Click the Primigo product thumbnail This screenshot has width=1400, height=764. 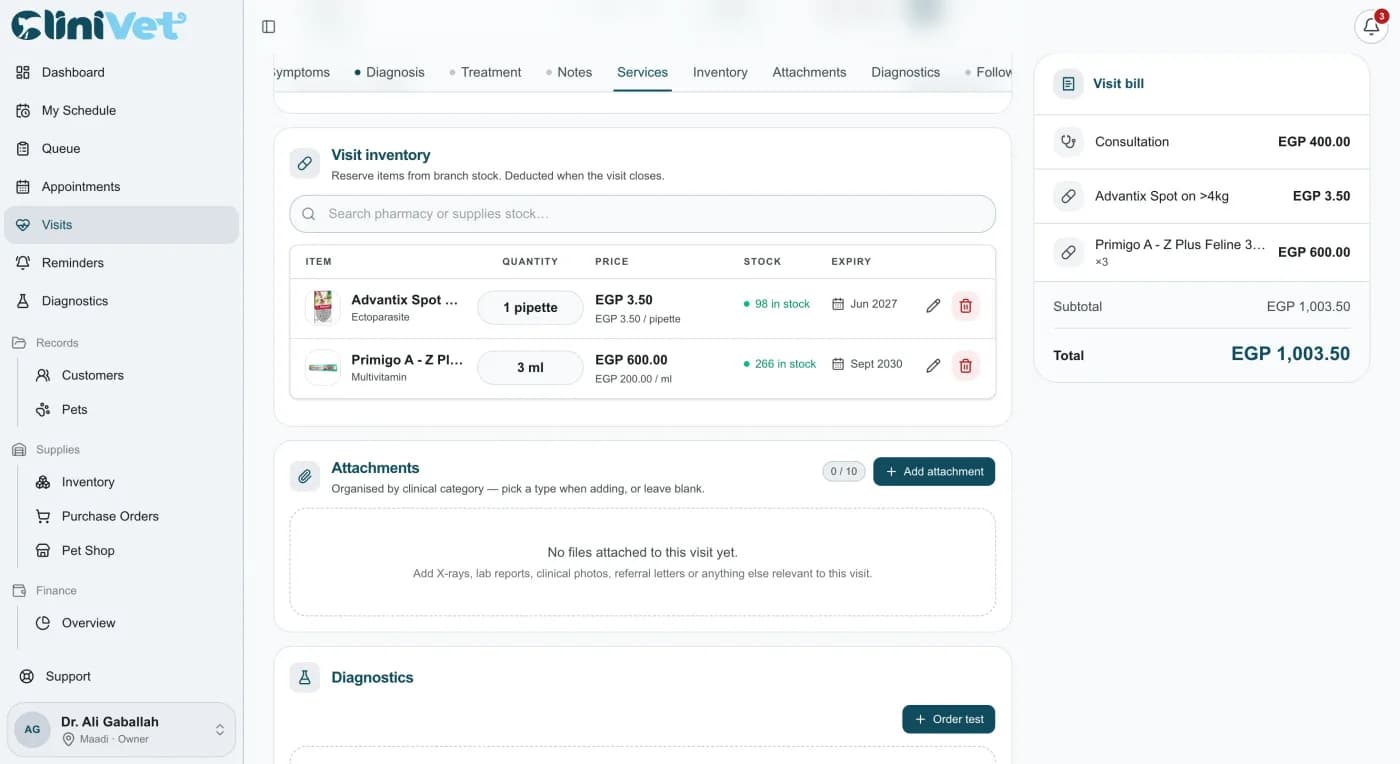pyautogui.click(x=322, y=367)
